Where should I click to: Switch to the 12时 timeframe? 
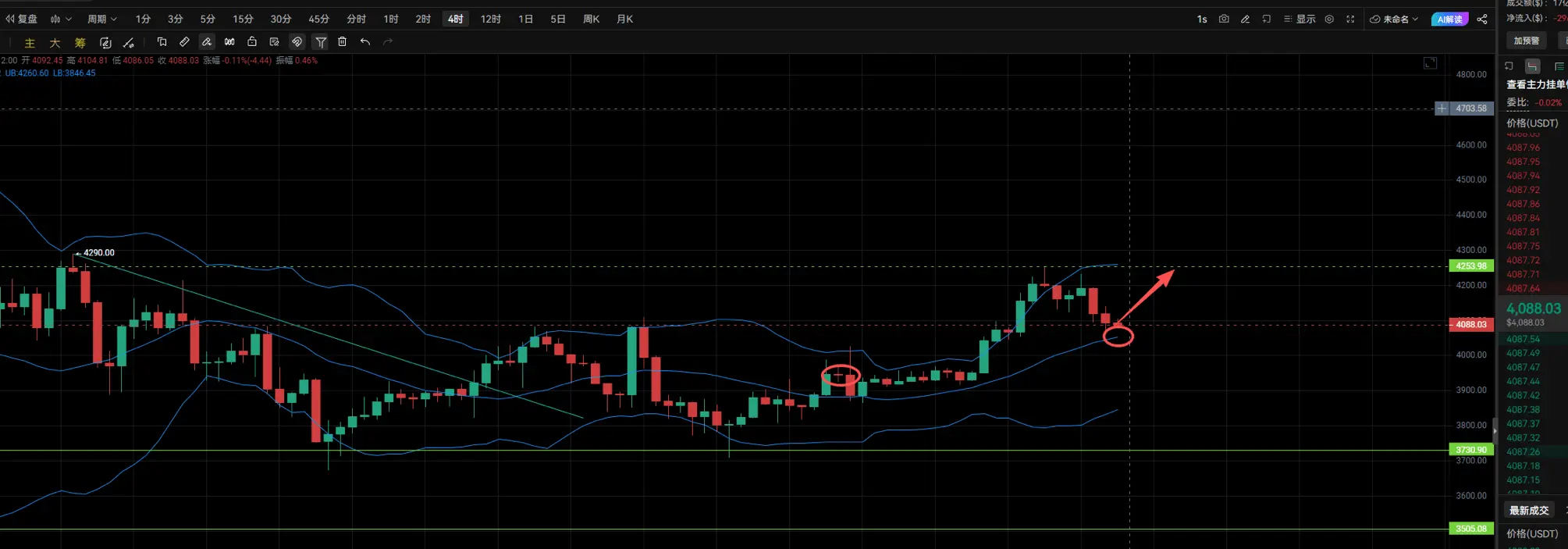(x=491, y=19)
